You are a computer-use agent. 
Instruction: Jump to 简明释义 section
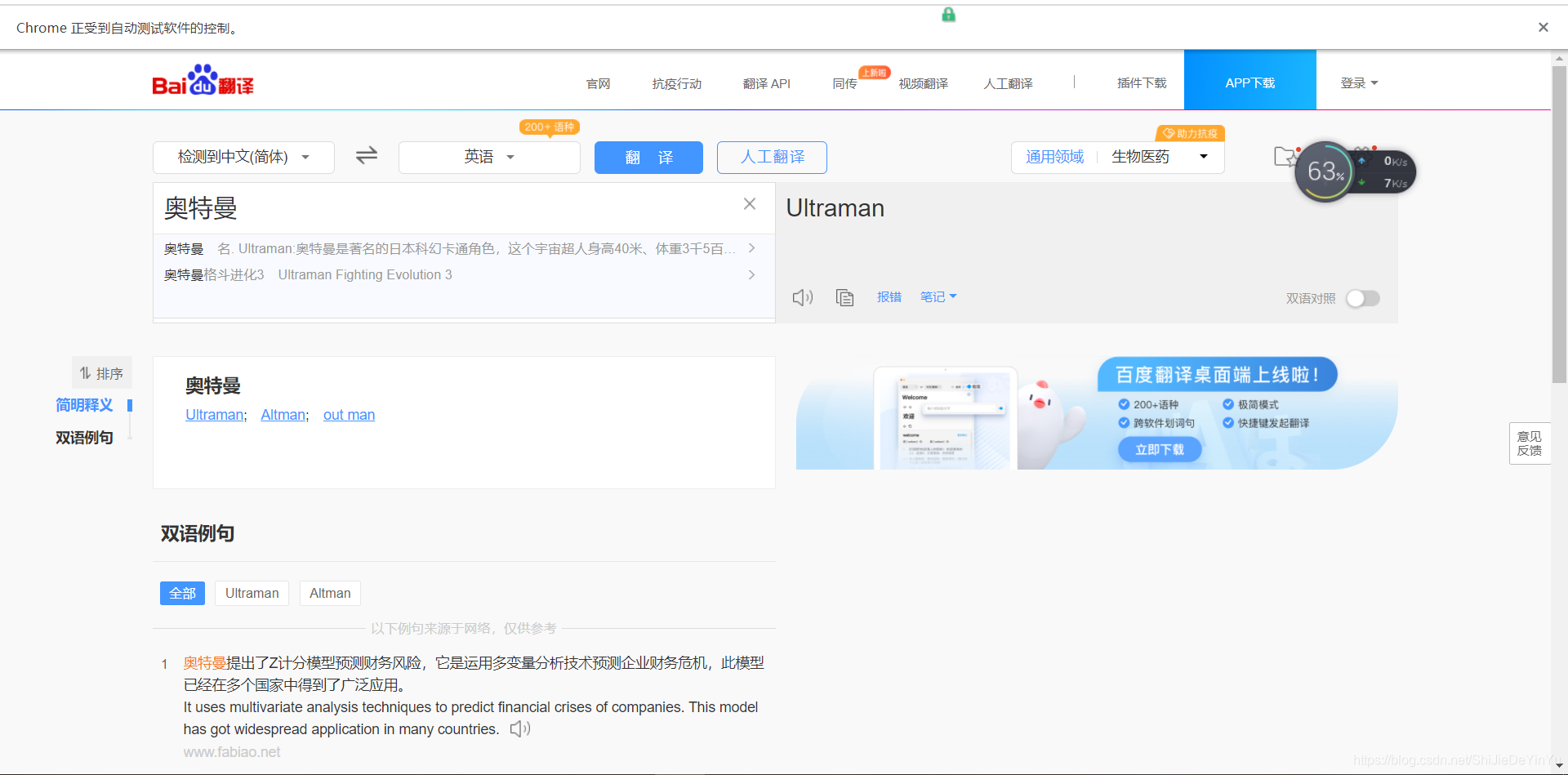[84, 405]
